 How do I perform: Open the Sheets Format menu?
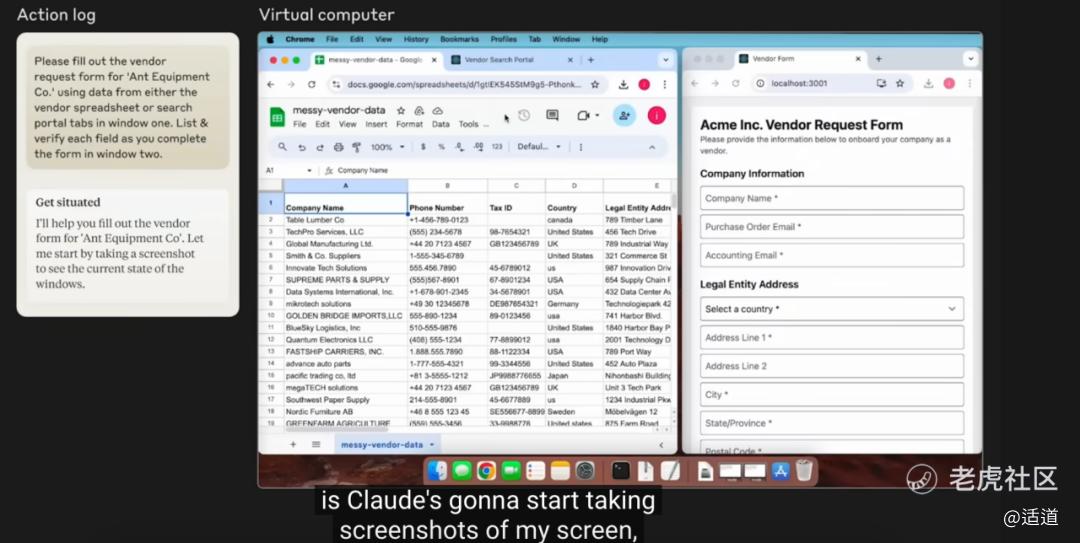409,124
